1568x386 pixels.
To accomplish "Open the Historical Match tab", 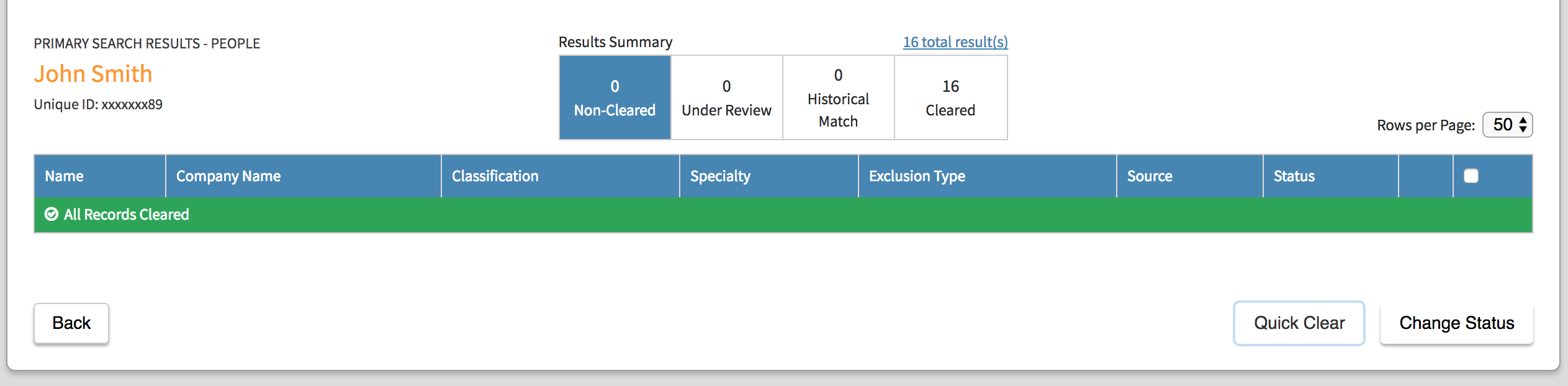I will (x=838, y=98).
